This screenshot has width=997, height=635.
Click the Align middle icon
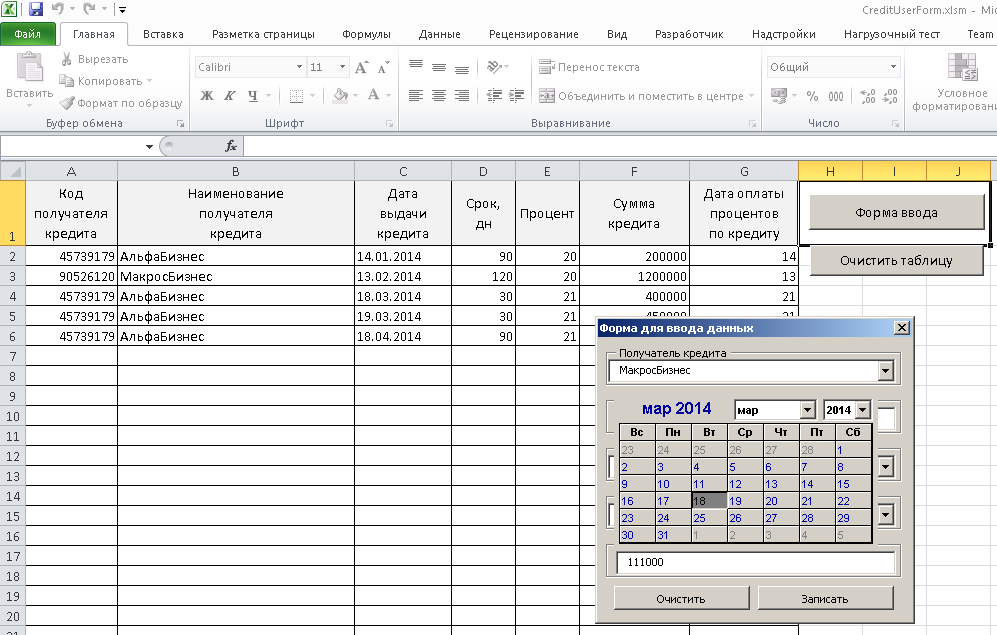(439, 66)
